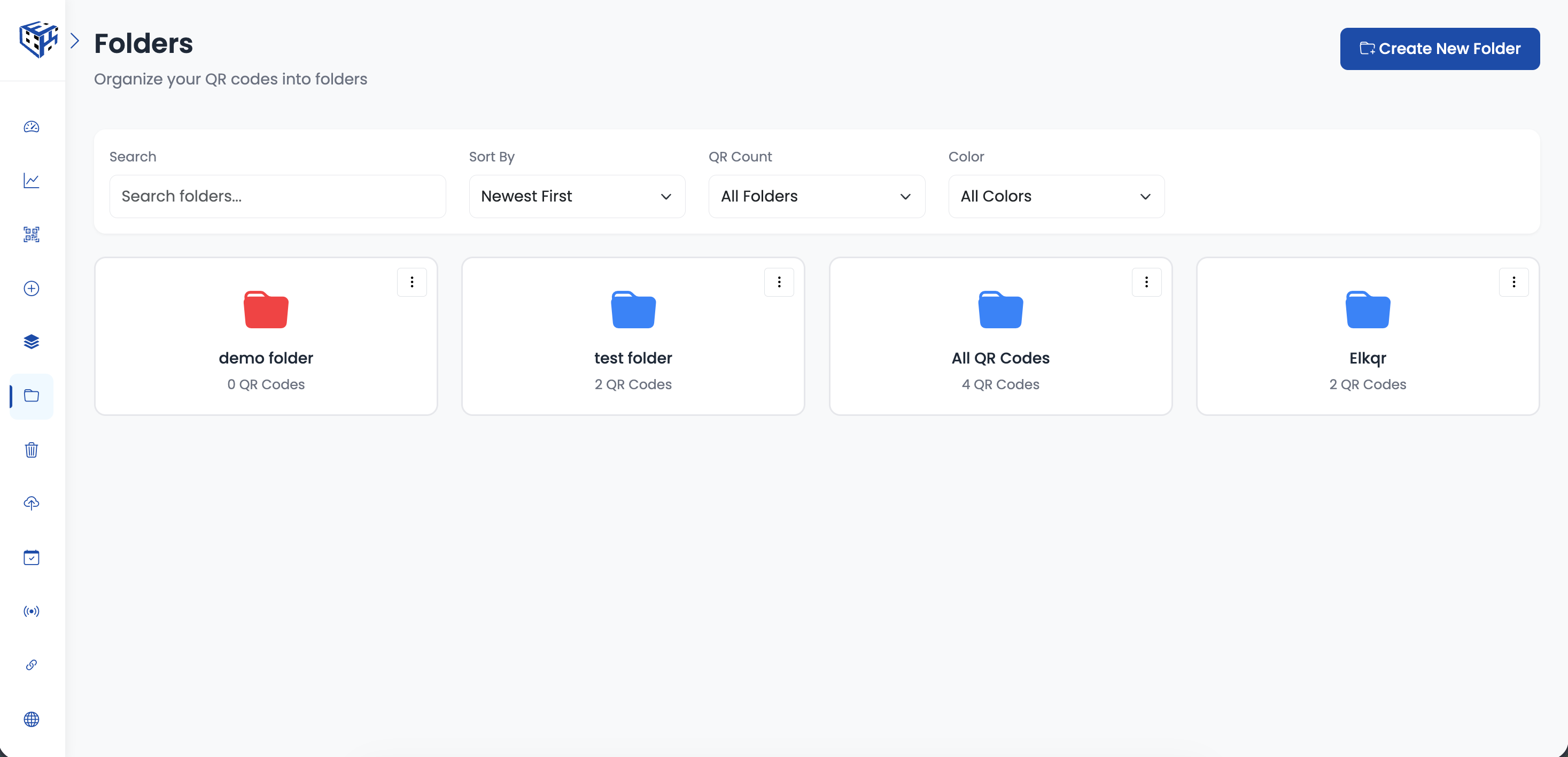Open the test folder card

[x=632, y=336]
